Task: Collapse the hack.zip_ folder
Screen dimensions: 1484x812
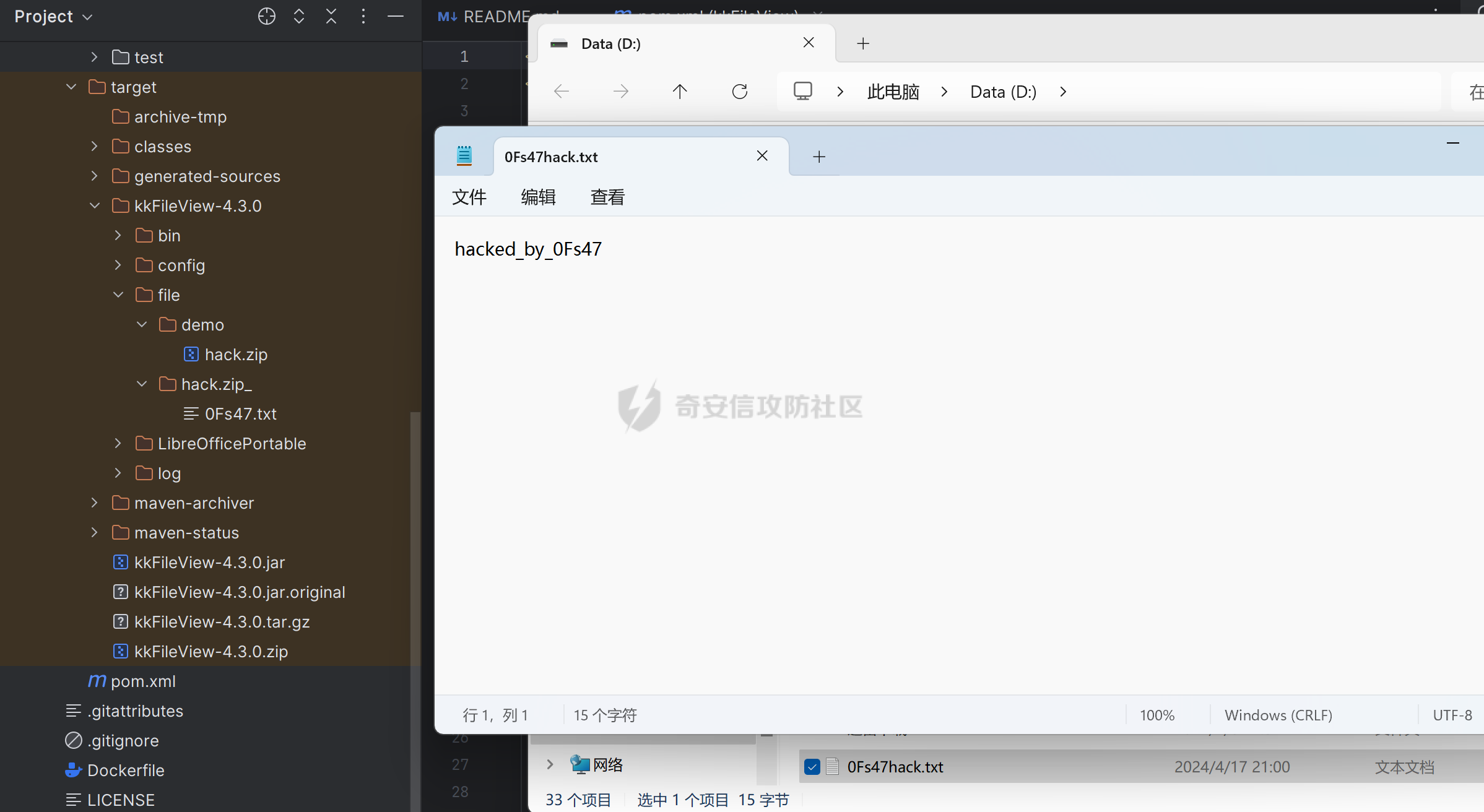Action: (141, 384)
